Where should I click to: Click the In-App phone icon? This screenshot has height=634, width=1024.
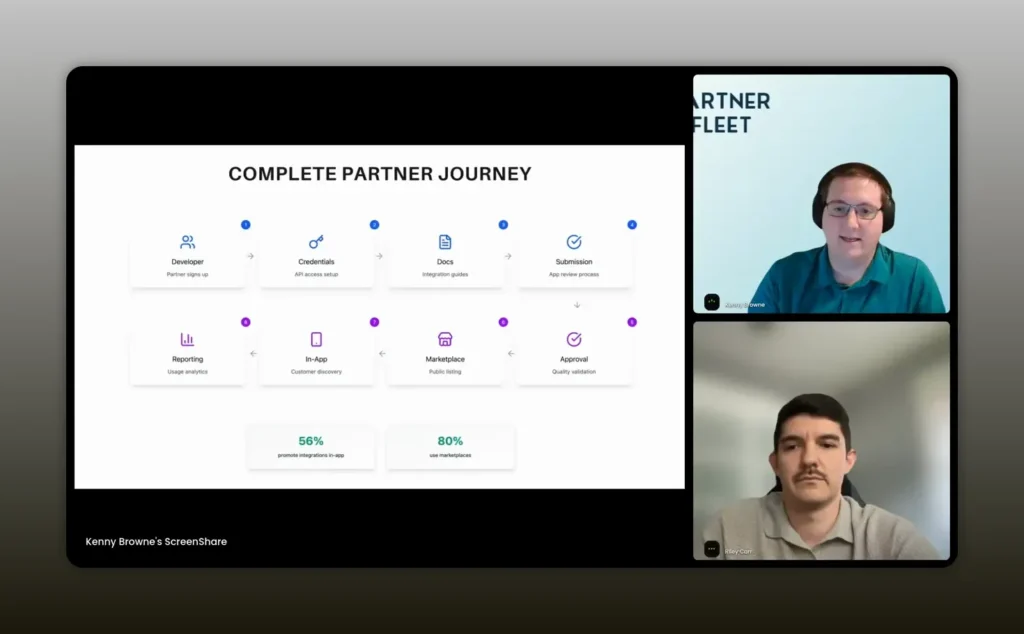(x=316, y=339)
